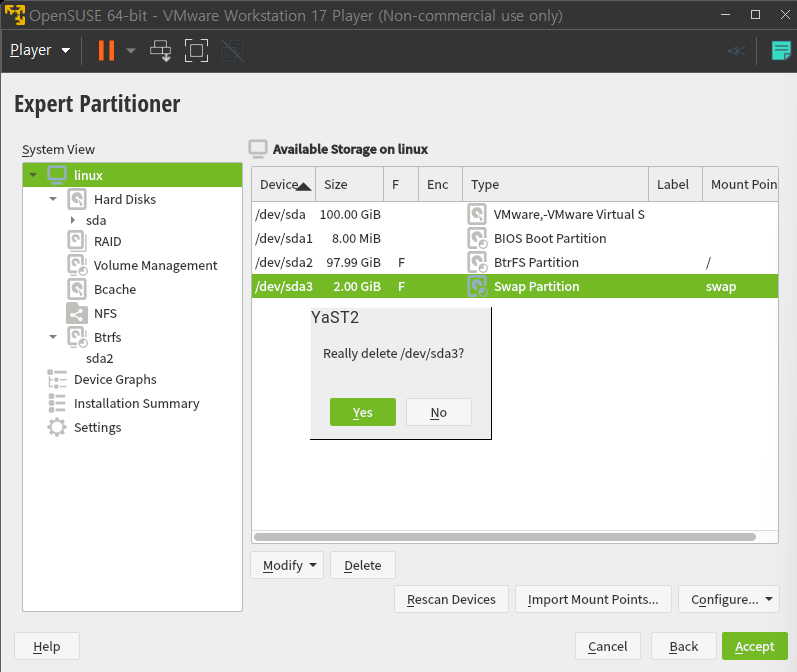Click the Swap Partition icon

[477, 286]
